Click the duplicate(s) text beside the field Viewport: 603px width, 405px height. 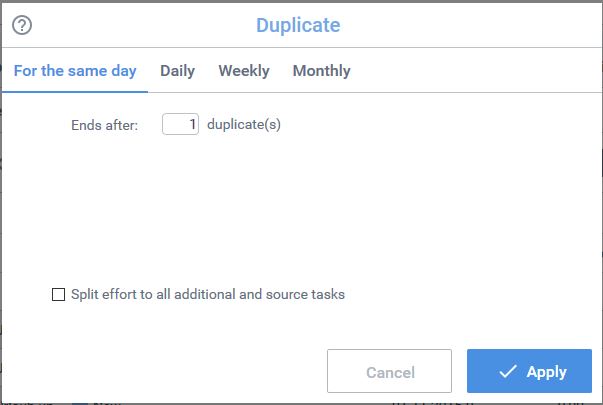point(244,124)
